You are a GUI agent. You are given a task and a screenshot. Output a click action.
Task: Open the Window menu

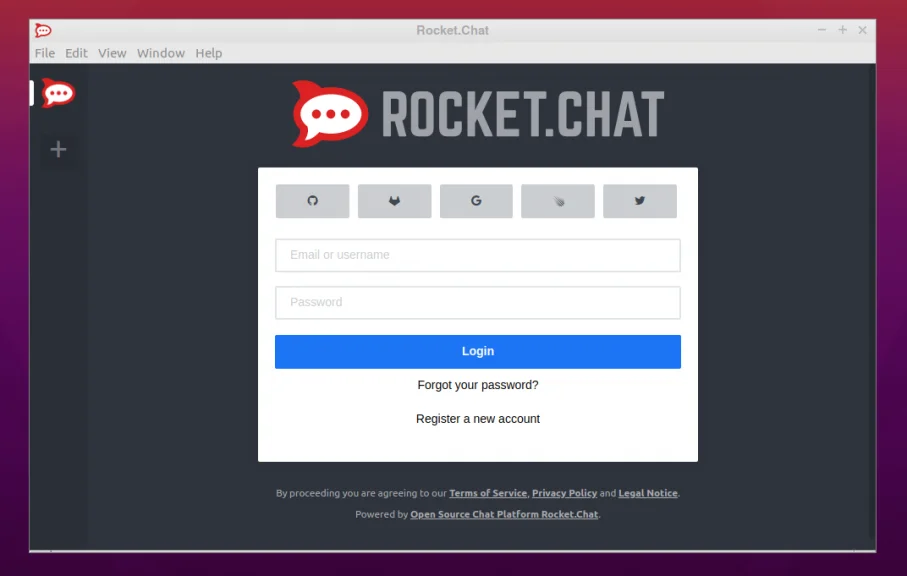pos(160,53)
